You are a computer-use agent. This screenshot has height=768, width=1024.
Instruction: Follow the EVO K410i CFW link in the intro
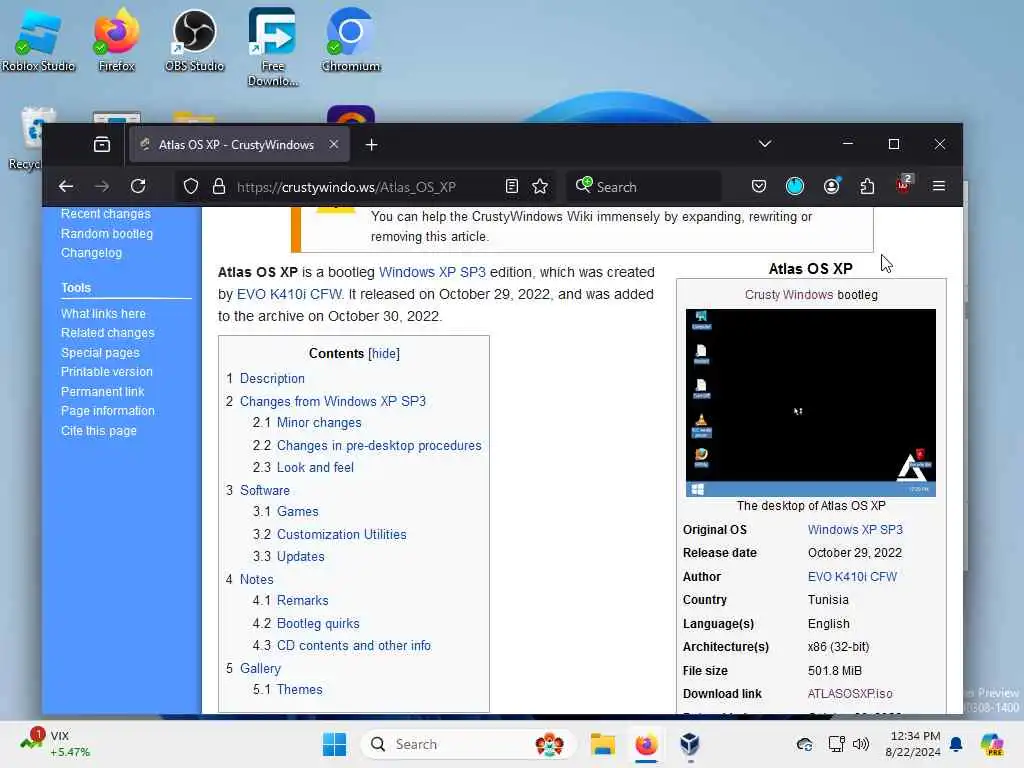(x=289, y=295)
